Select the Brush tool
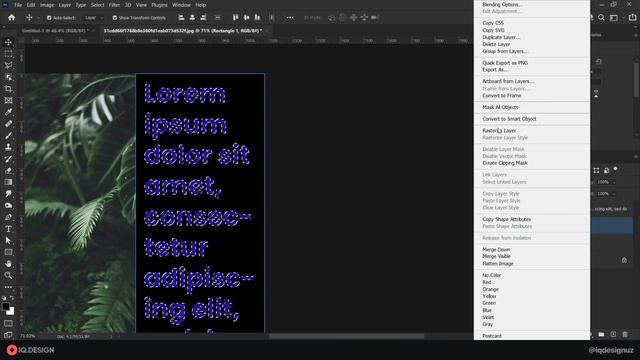 coord(8,136)
